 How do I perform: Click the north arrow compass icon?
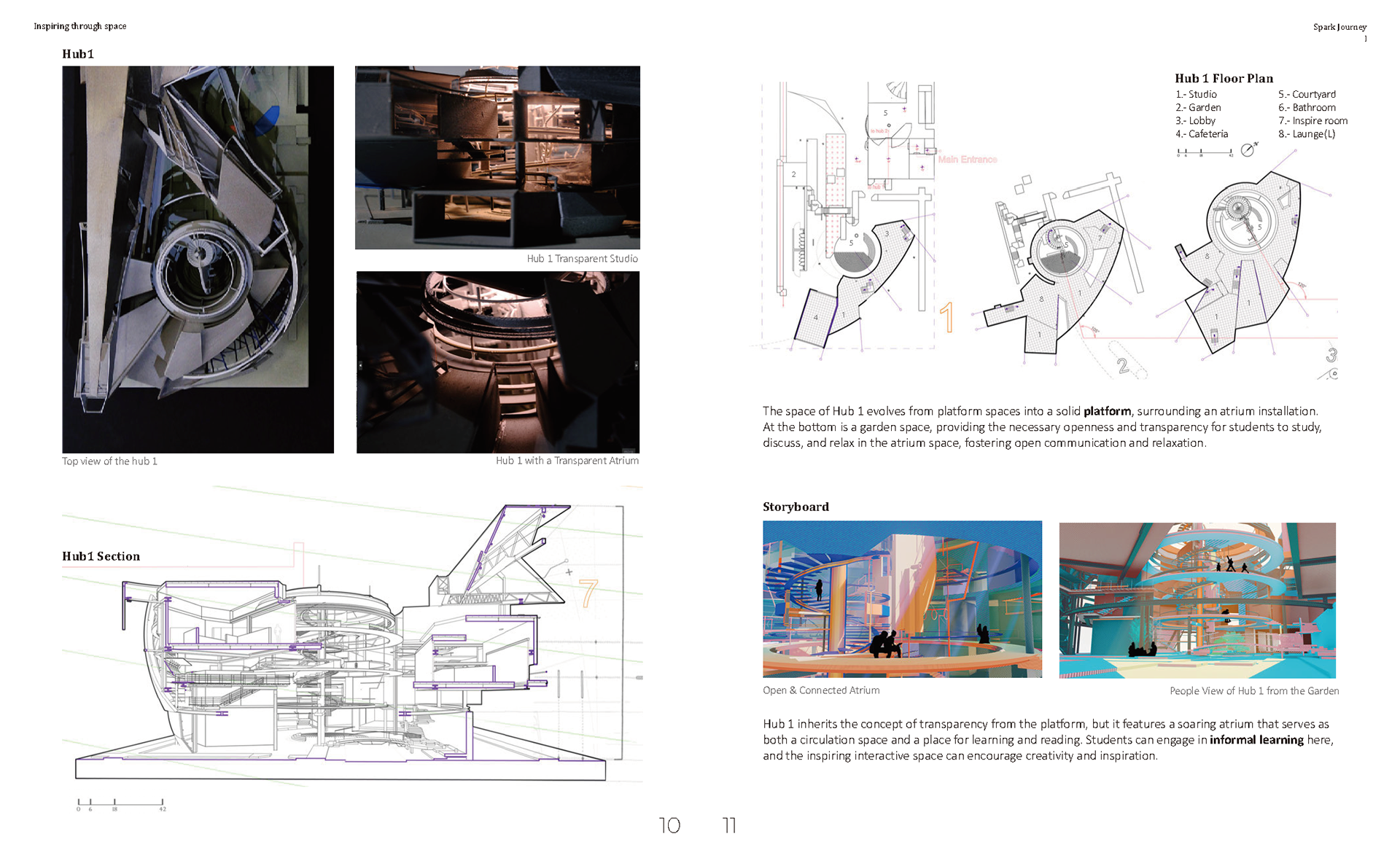point(1248,149)
